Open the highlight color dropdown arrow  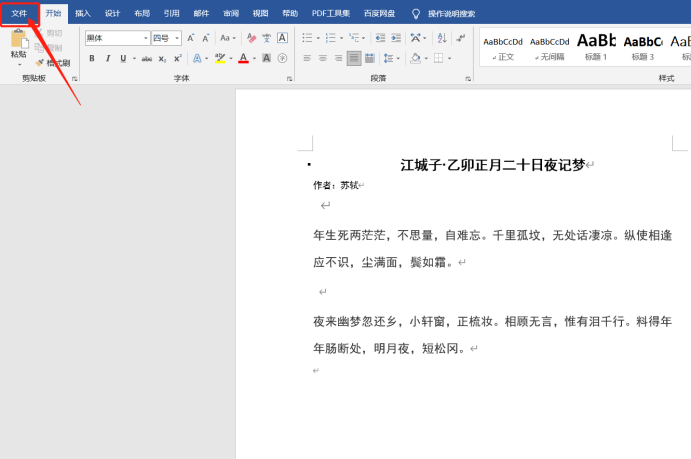[231, 58]
